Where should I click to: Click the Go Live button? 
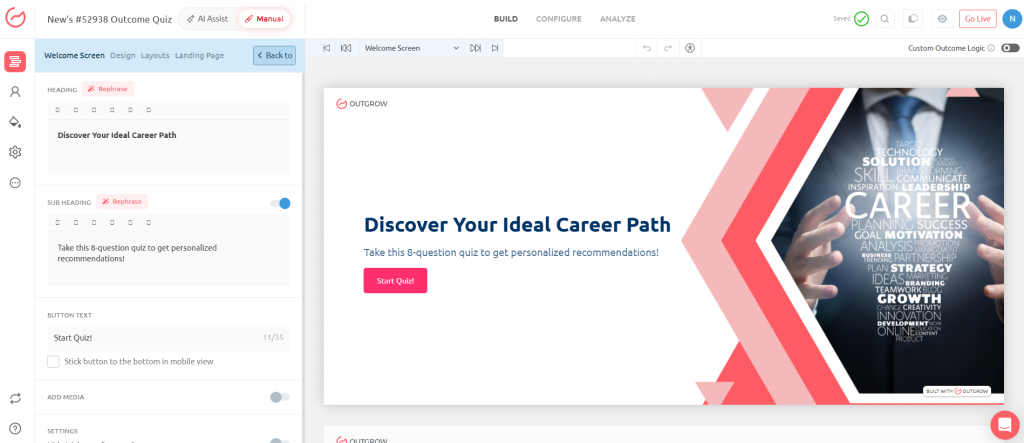[x=978, y=19]
